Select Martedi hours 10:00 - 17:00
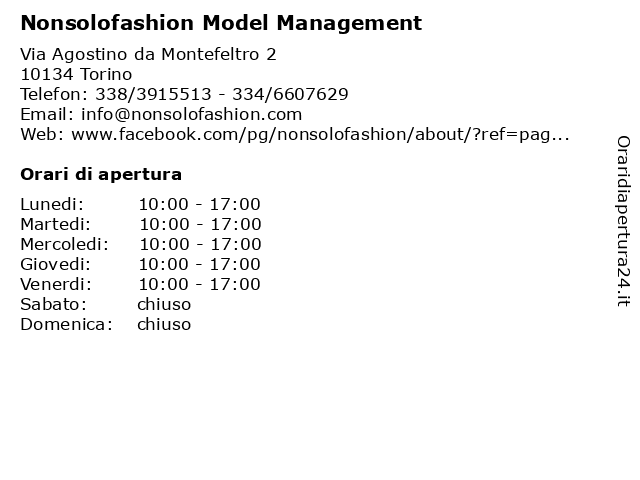Image resolution: width=640 pixels, height=480 pixels. (x=200, y=224)
